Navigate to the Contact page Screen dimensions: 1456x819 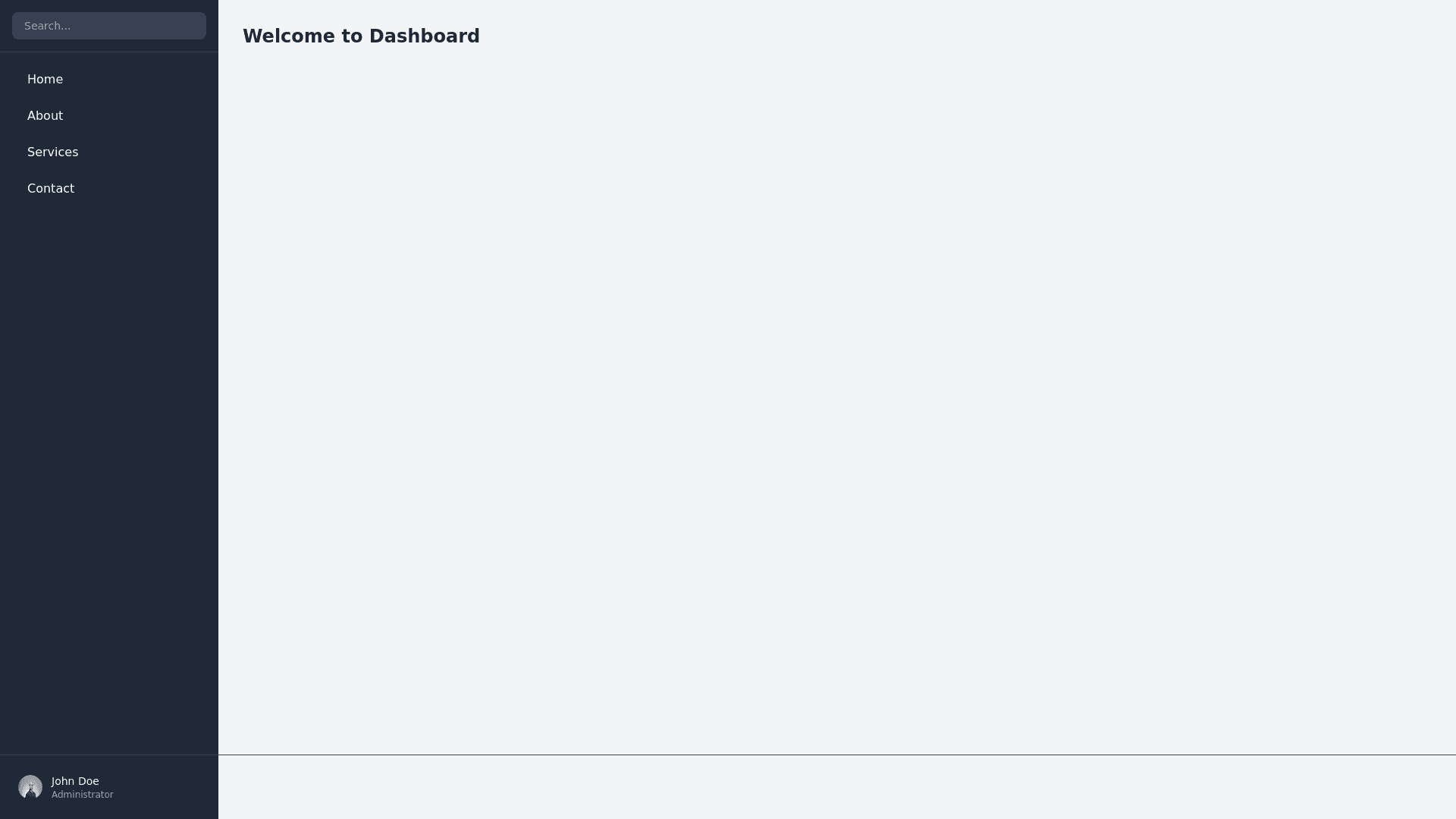[51, 189]
